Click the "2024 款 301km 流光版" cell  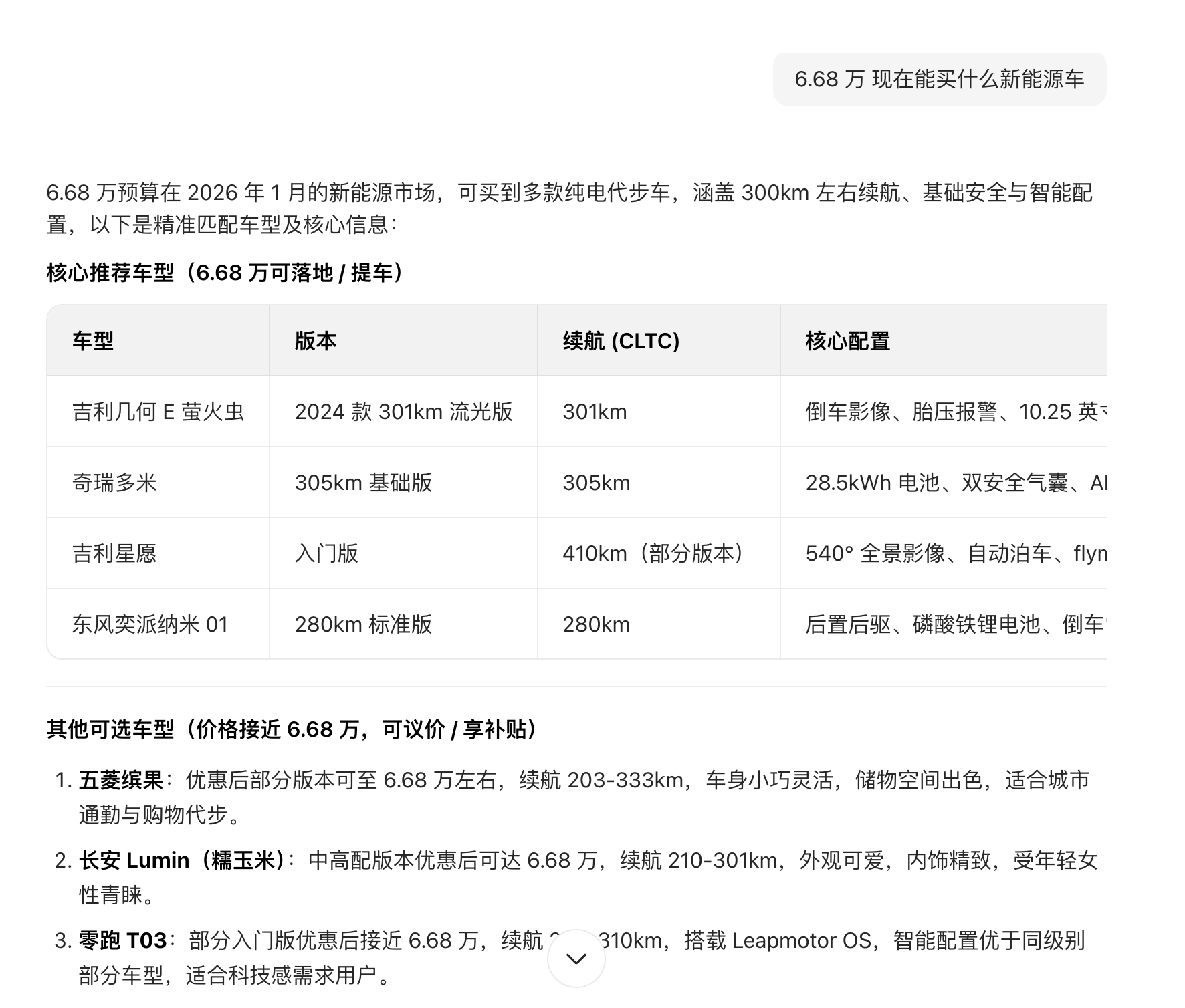tap(403, 412)
